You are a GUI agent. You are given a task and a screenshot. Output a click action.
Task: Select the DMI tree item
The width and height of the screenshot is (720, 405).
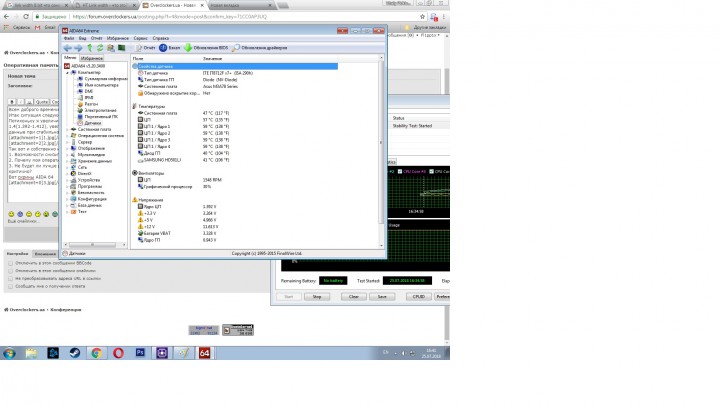85,91
